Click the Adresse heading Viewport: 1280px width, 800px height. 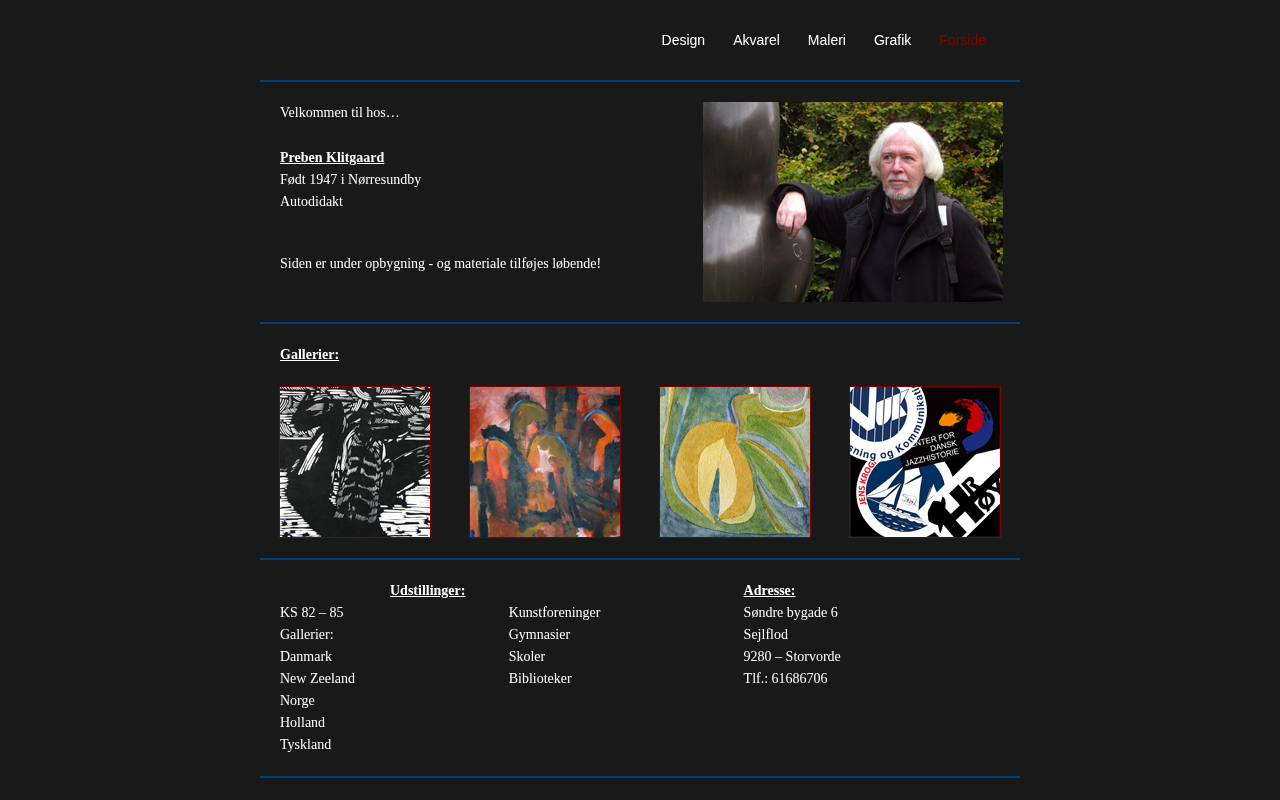click(x=769, y=591)
